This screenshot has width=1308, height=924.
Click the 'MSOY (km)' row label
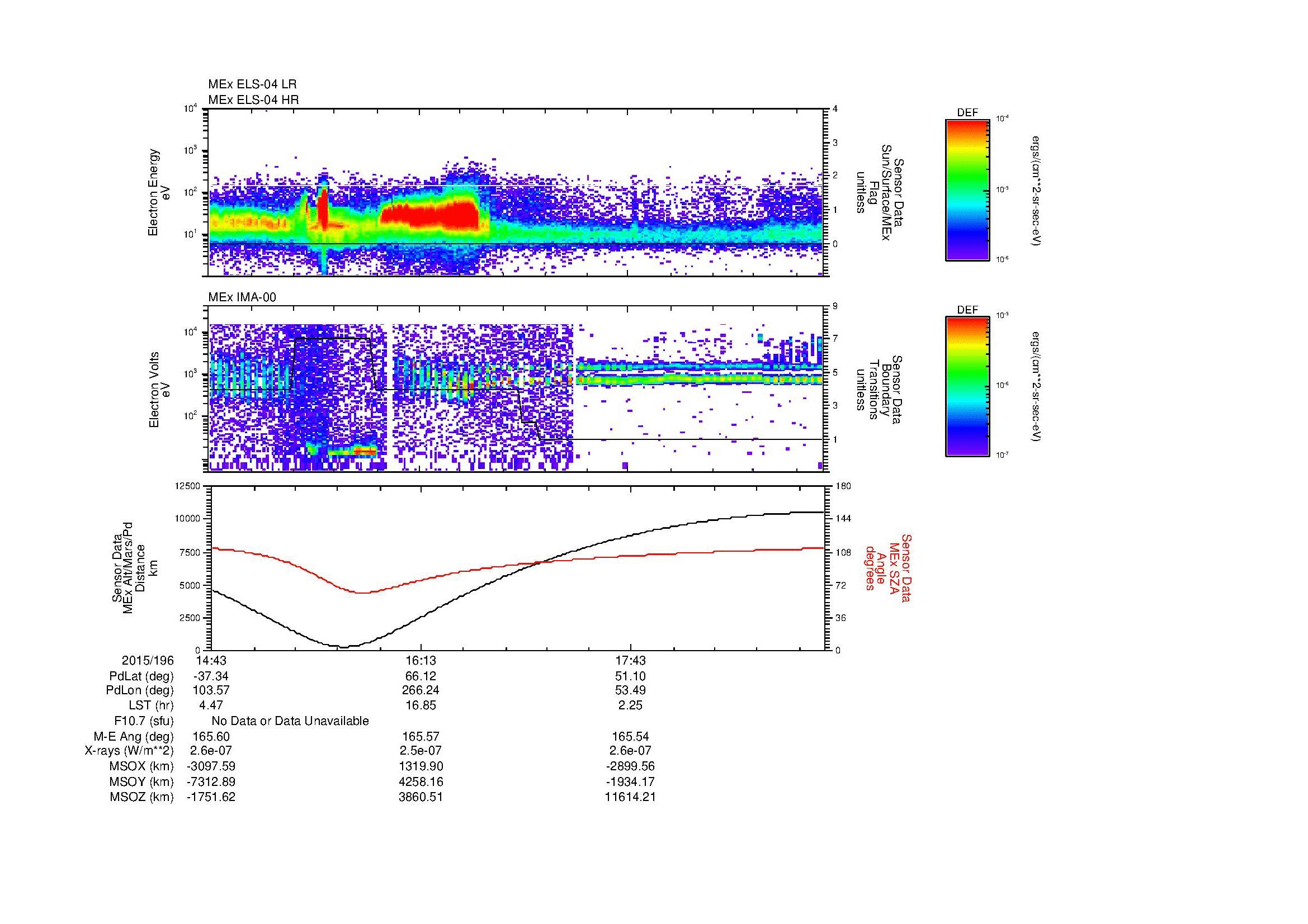(141, 781)
